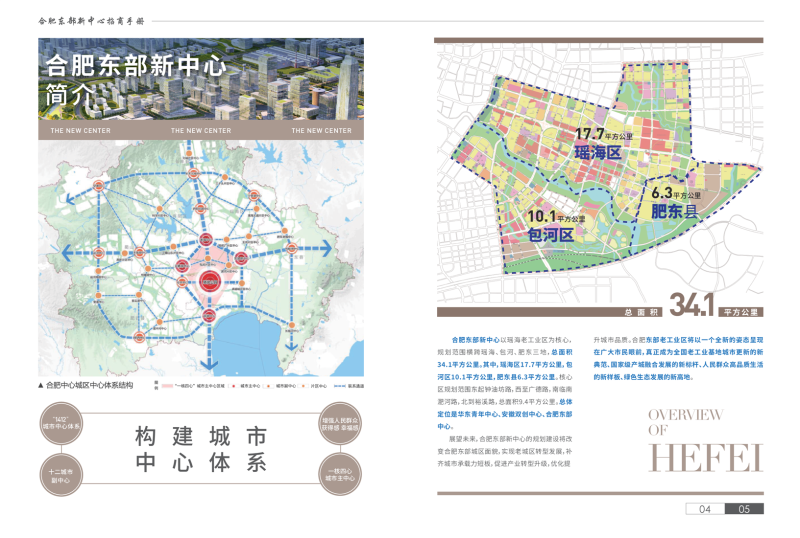Select the 包河区 district label

551,234
